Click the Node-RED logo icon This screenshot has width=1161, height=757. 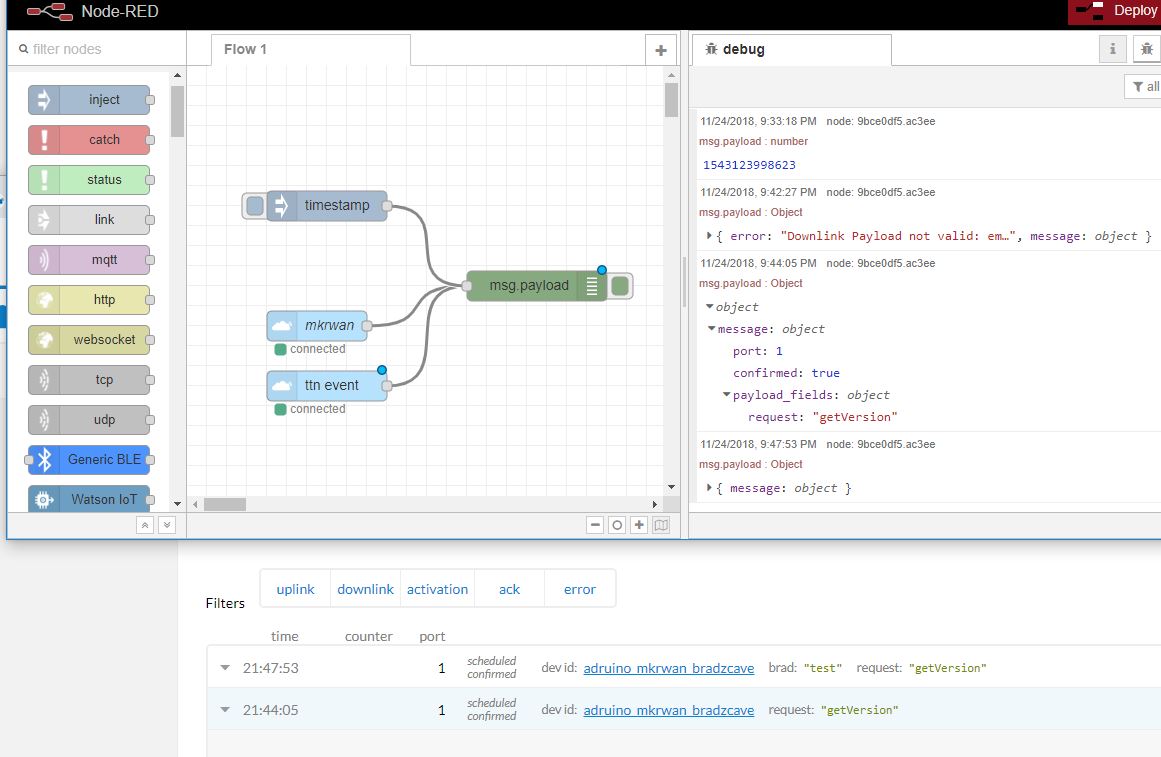pos(49,11)
